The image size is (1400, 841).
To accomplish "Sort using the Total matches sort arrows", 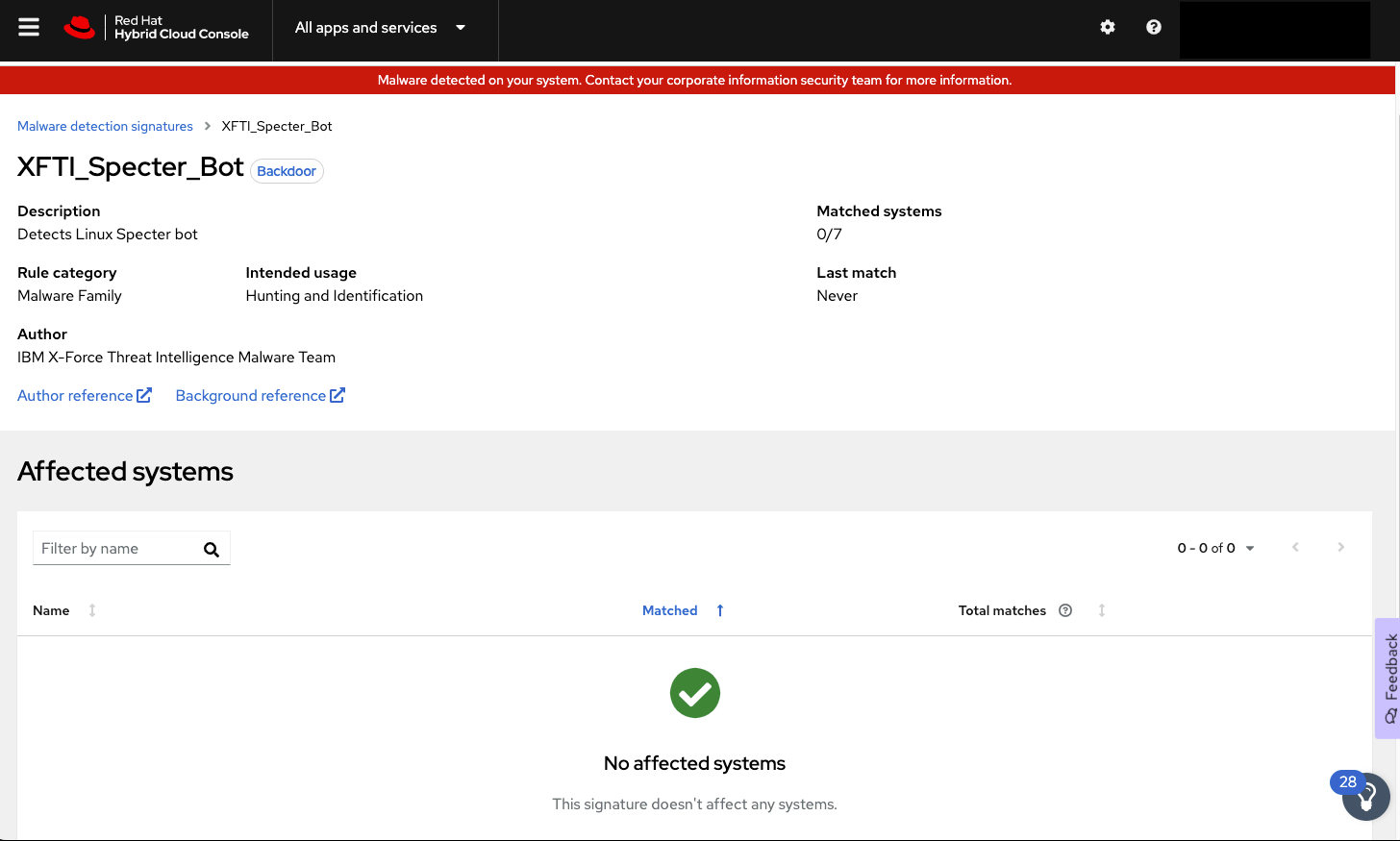I will pyautogui.click(x=1102, y=610).
